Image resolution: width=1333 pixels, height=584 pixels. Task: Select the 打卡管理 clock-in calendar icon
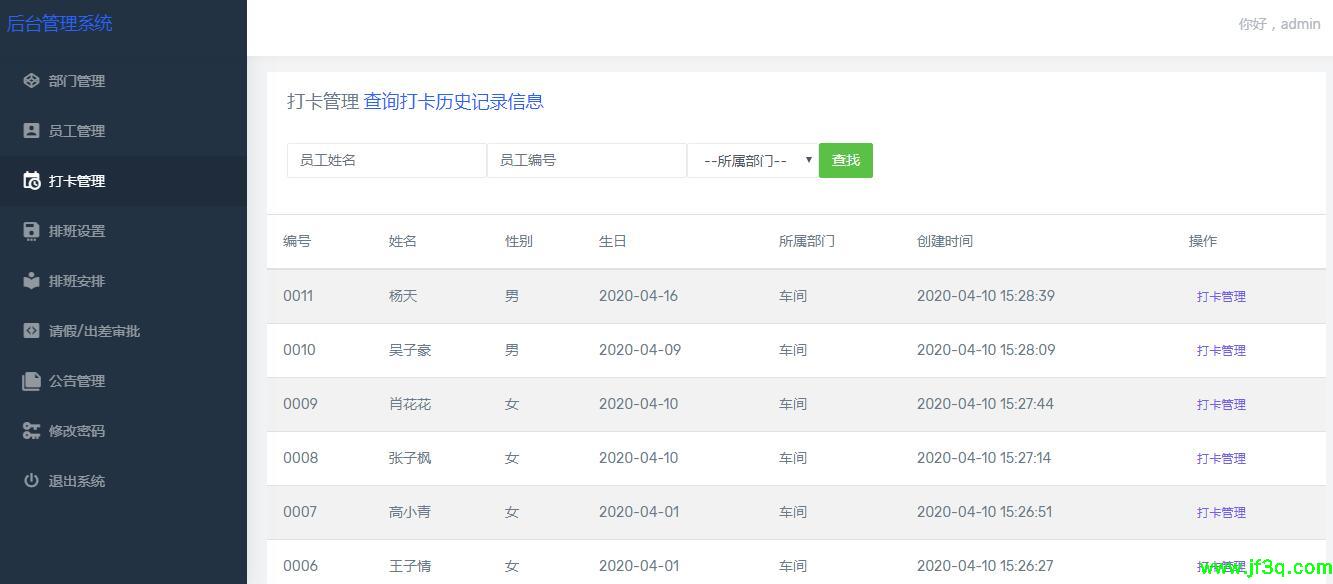31,181
